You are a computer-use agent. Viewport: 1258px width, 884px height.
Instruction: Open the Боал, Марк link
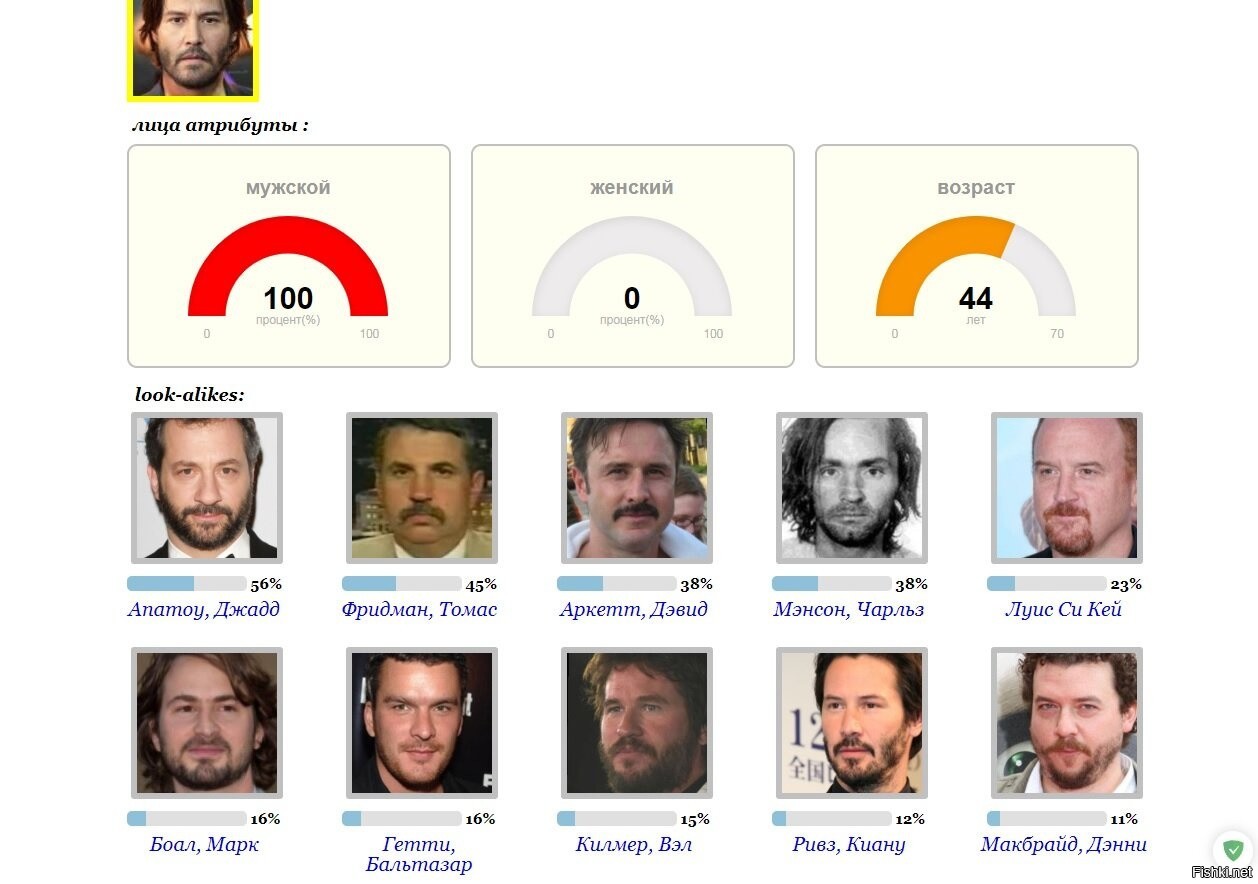(204, 844)
